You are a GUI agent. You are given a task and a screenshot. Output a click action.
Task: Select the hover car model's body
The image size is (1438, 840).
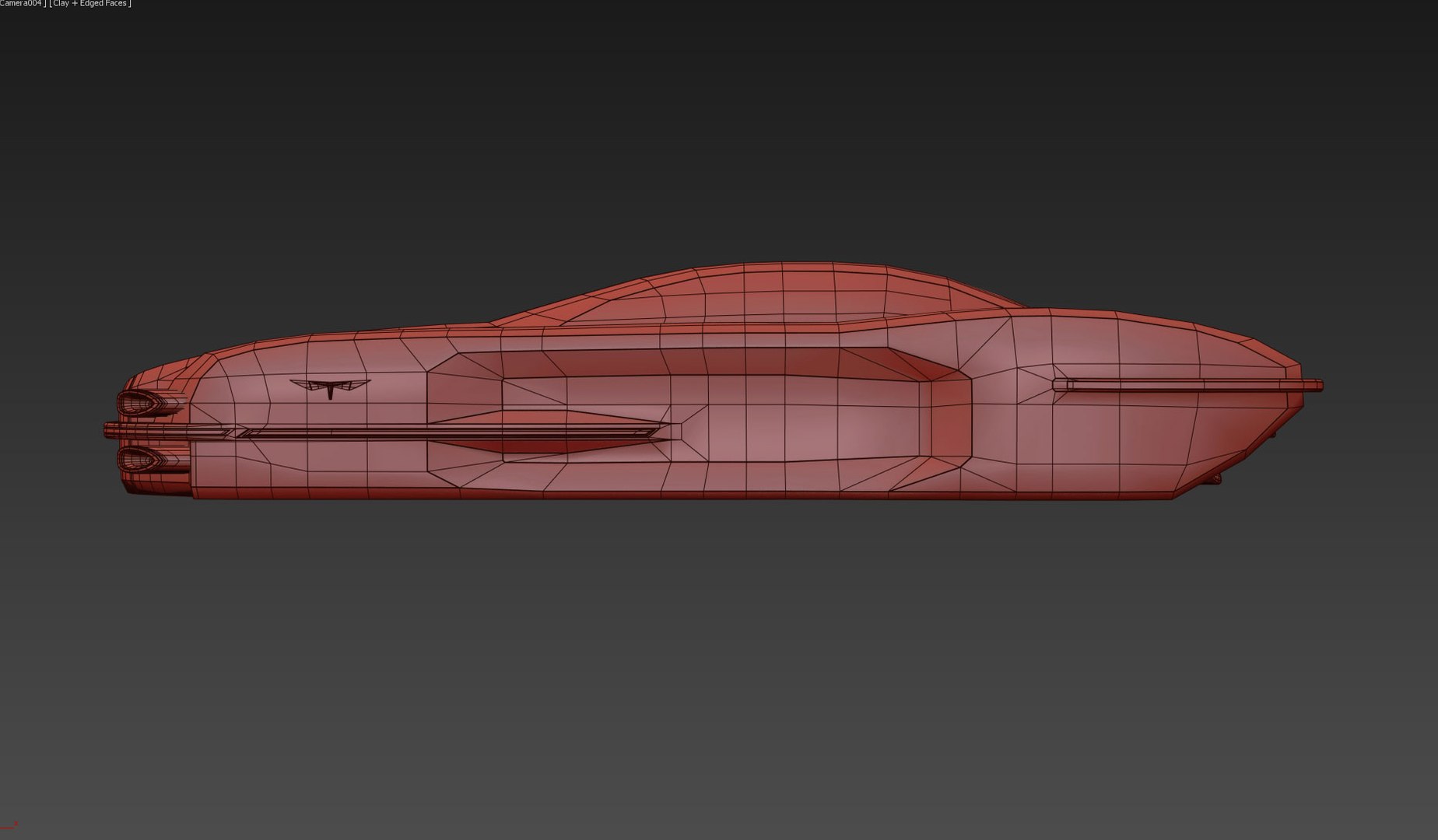click(x=712, y=381)
